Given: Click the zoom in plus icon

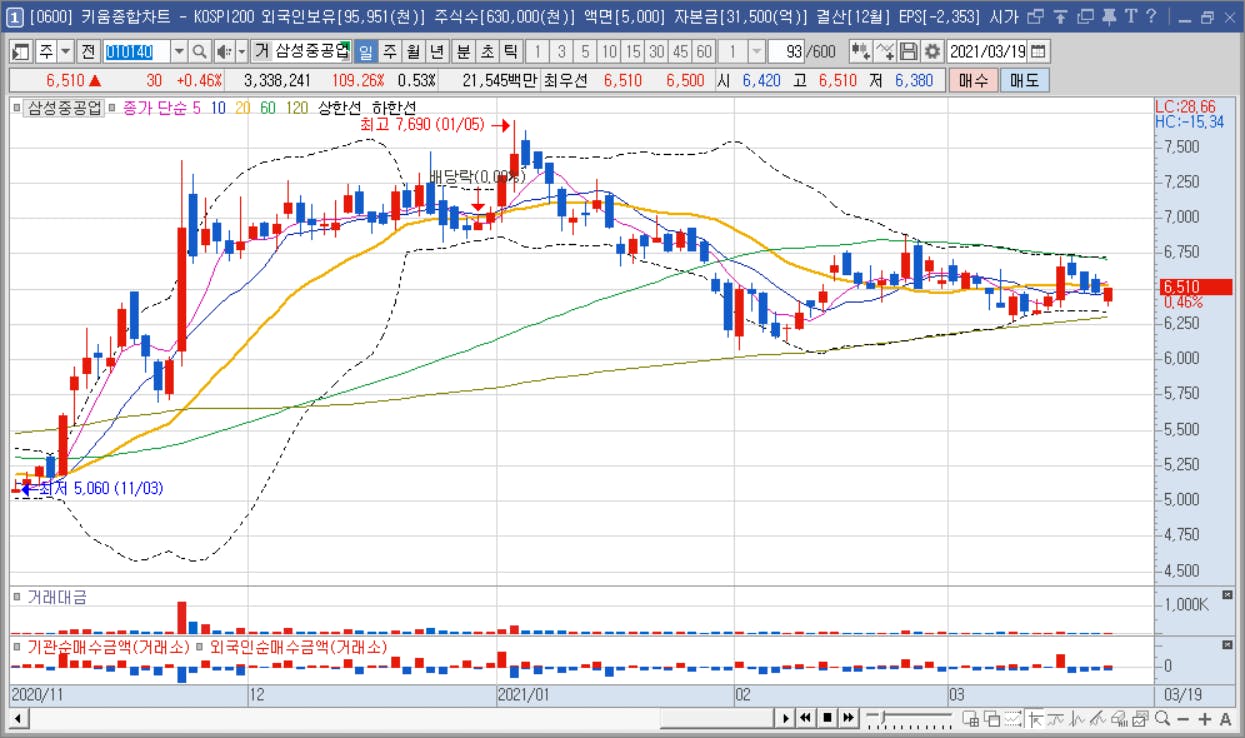Looking at the screenshot, I should [x=1205, y=718].
